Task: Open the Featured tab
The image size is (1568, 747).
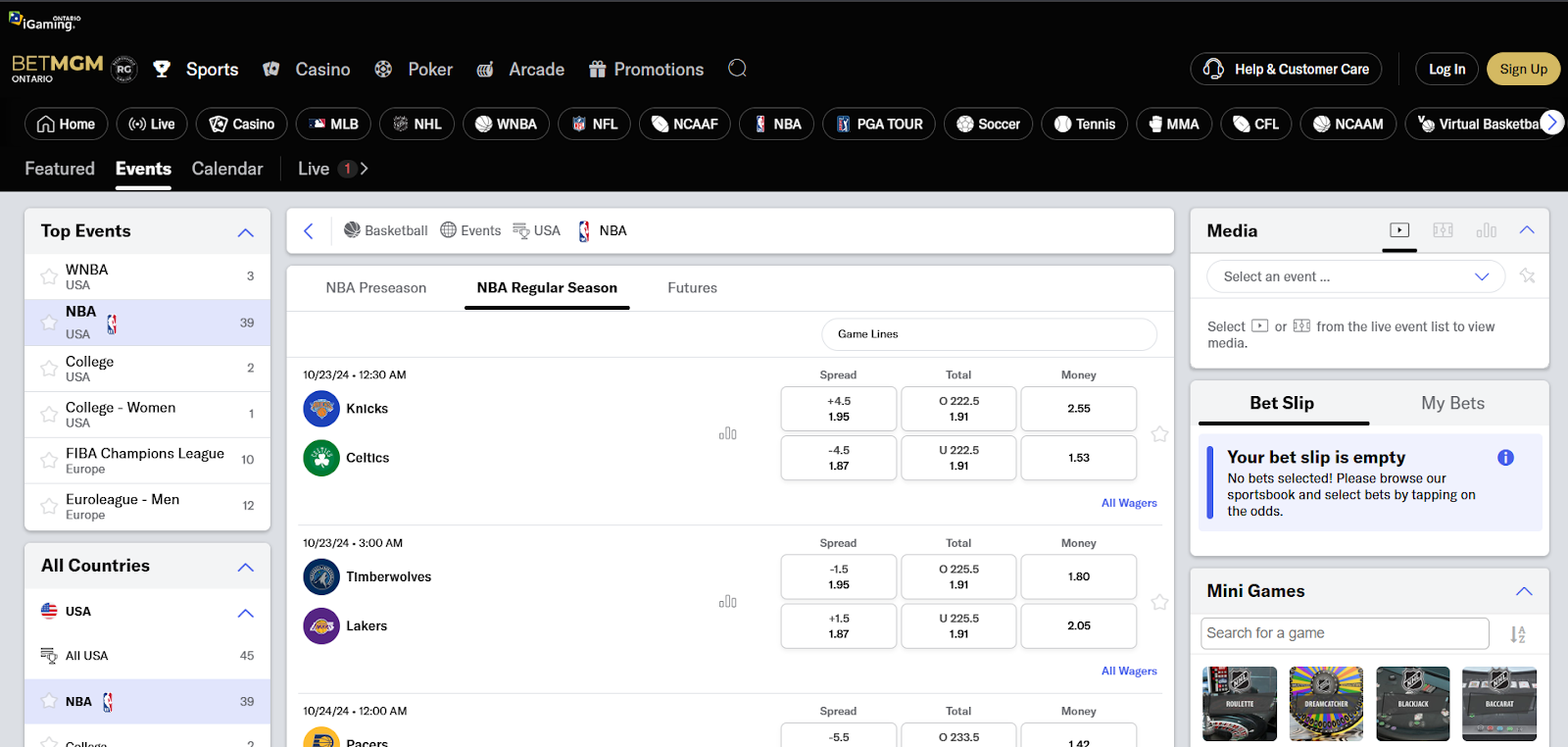Action: pyautogui.click(x=60, y=169)
